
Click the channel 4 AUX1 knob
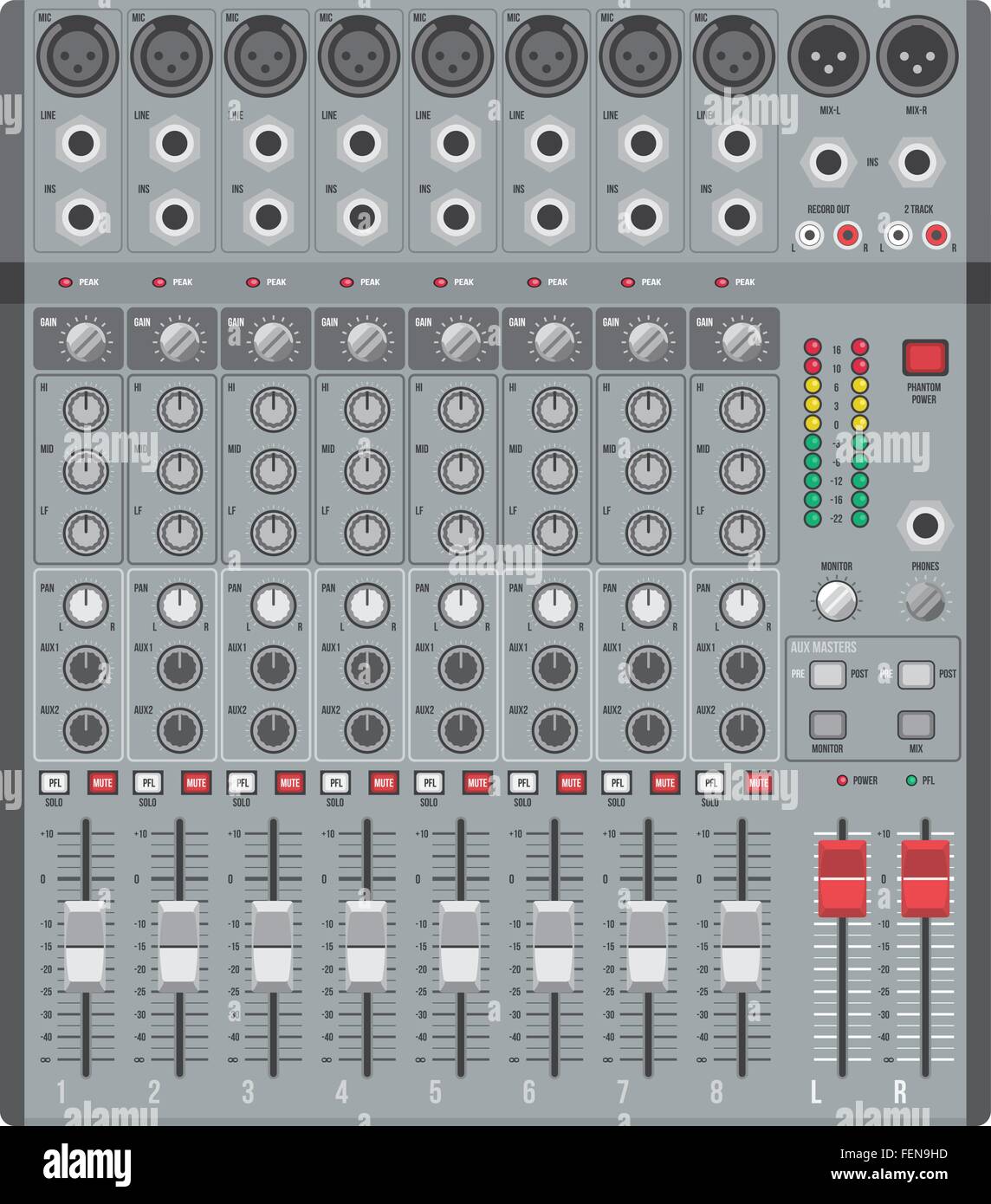367,668
